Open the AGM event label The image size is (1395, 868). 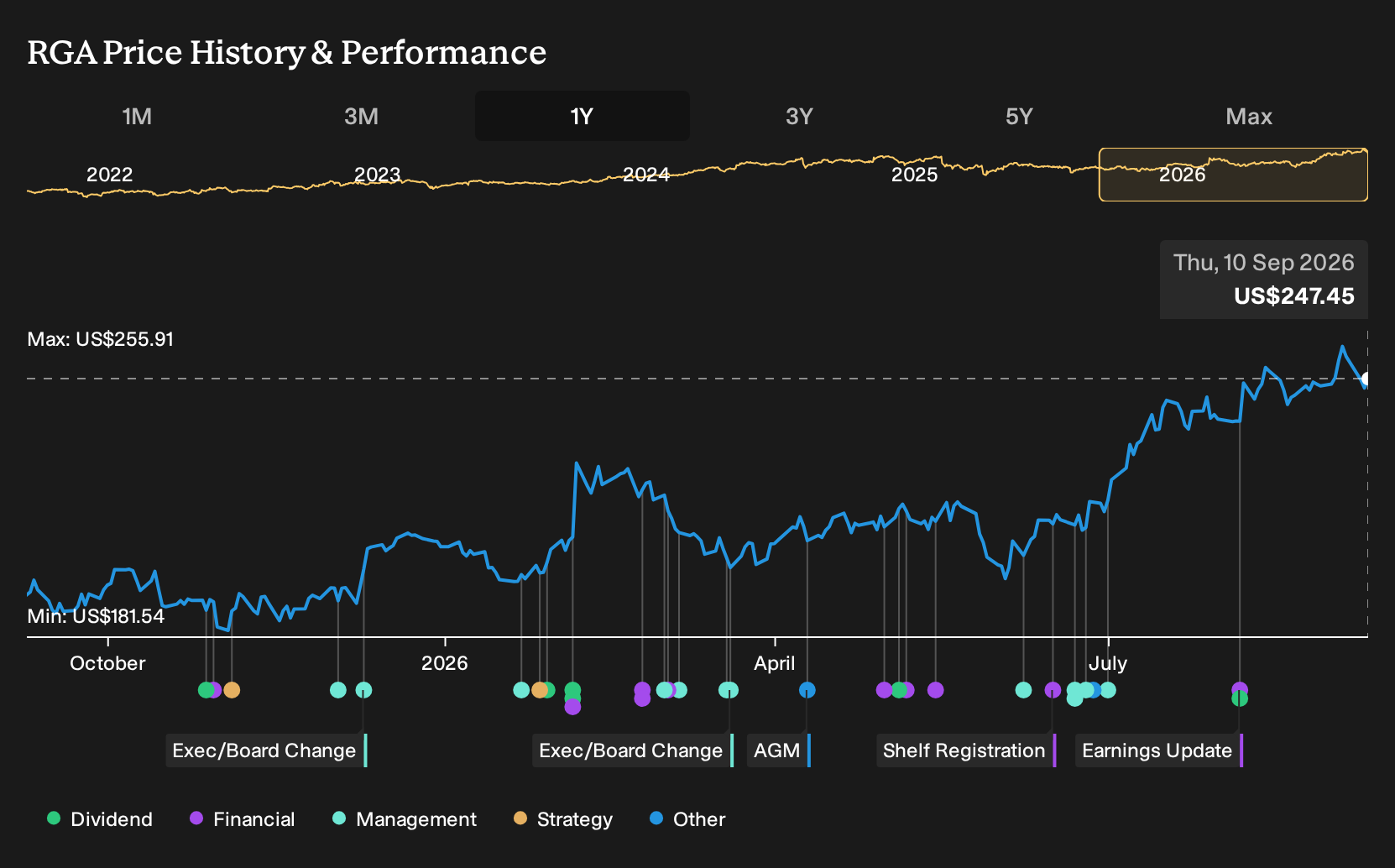tap(779, 750)
